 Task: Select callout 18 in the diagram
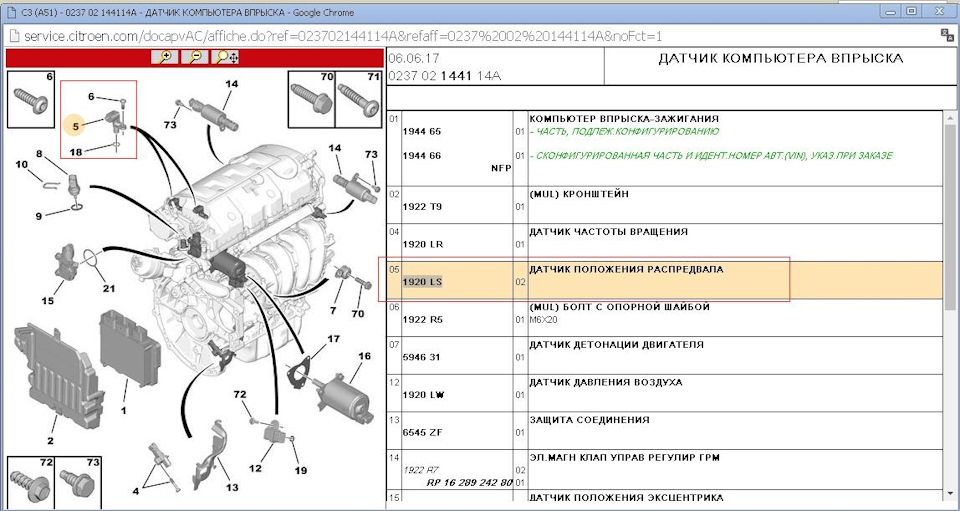pos(75,152)
